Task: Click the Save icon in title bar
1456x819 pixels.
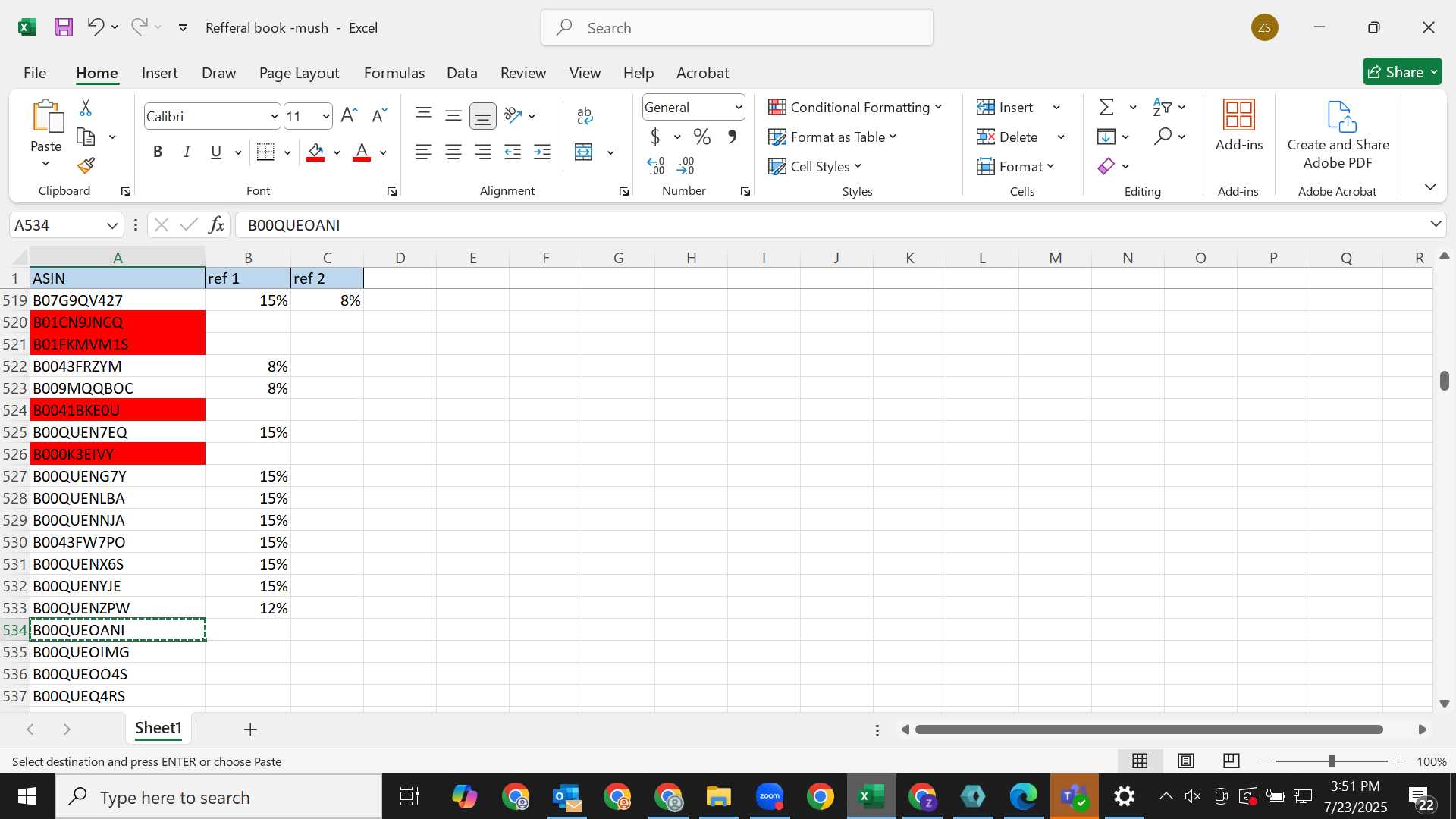Action: (64, 27)
